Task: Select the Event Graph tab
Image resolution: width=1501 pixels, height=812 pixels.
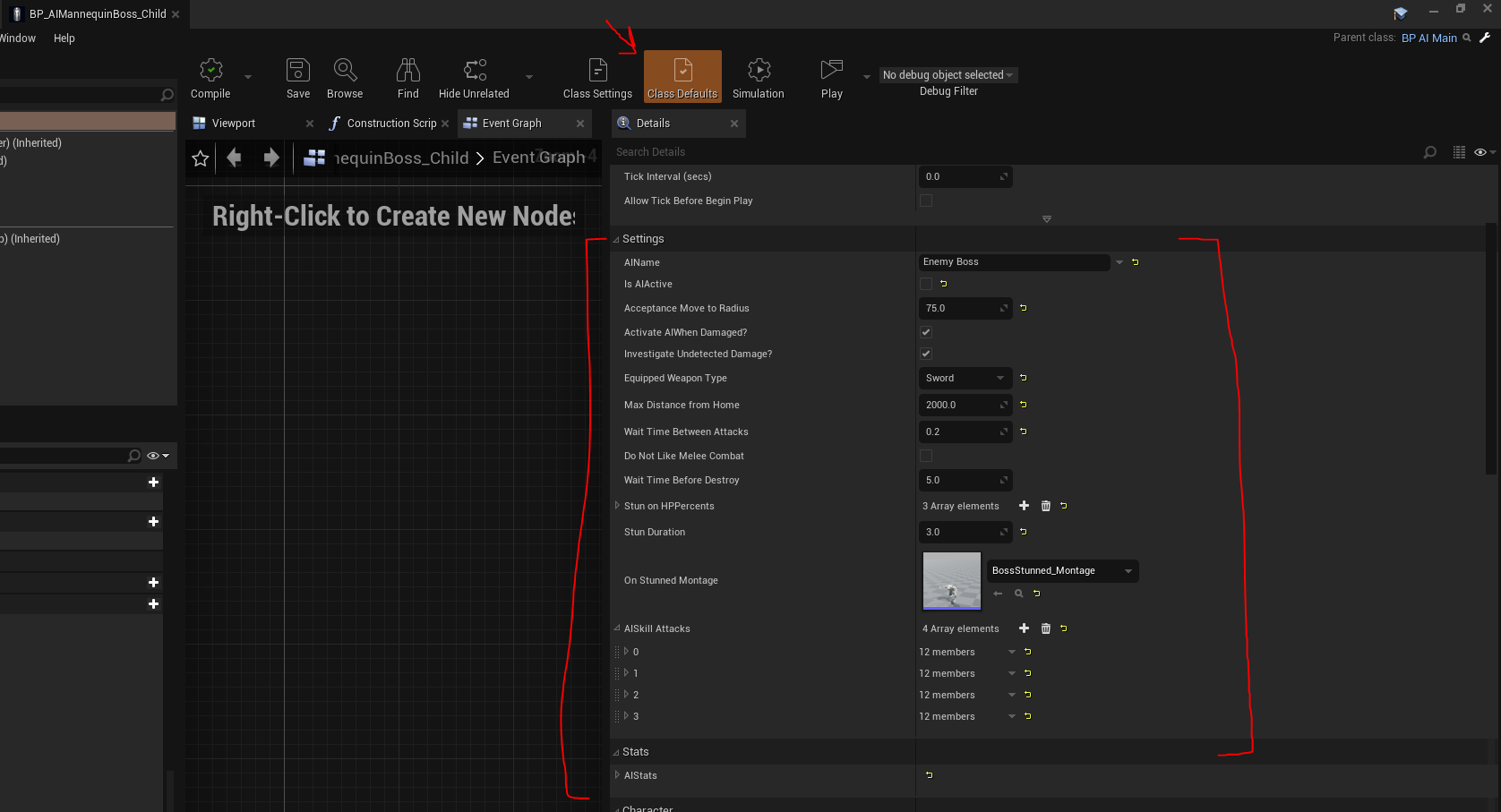Action: point(512,124)
